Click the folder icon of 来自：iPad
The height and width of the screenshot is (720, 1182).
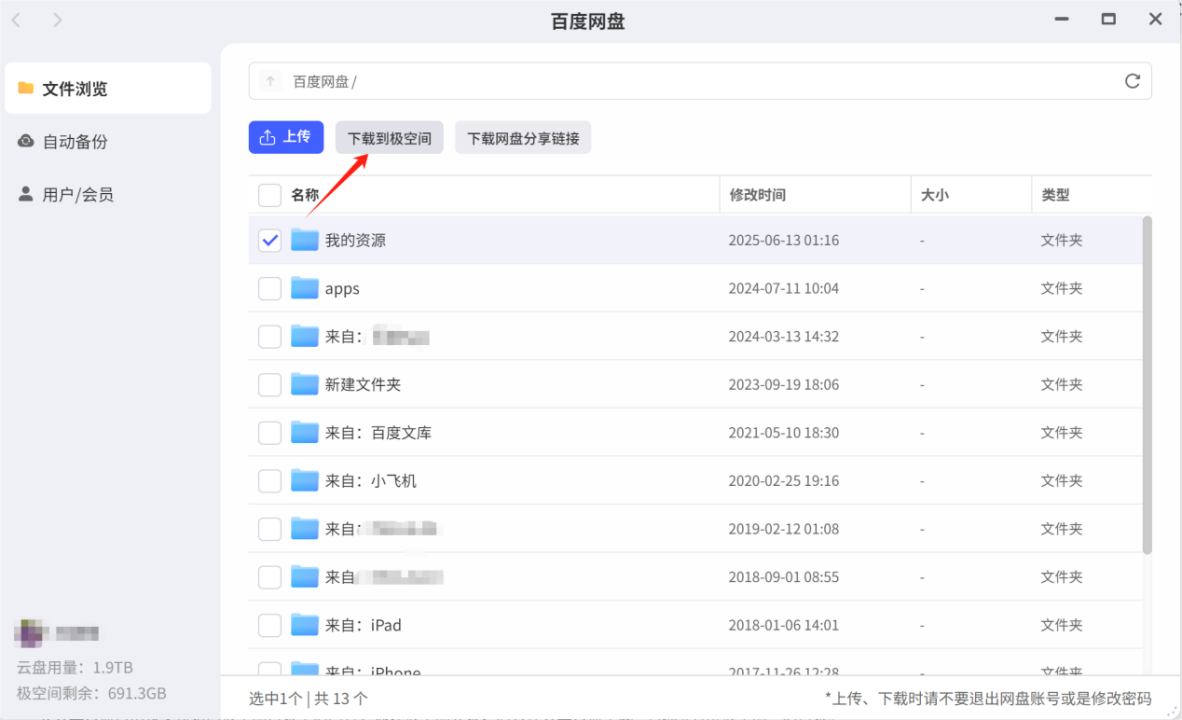(305, 625)
